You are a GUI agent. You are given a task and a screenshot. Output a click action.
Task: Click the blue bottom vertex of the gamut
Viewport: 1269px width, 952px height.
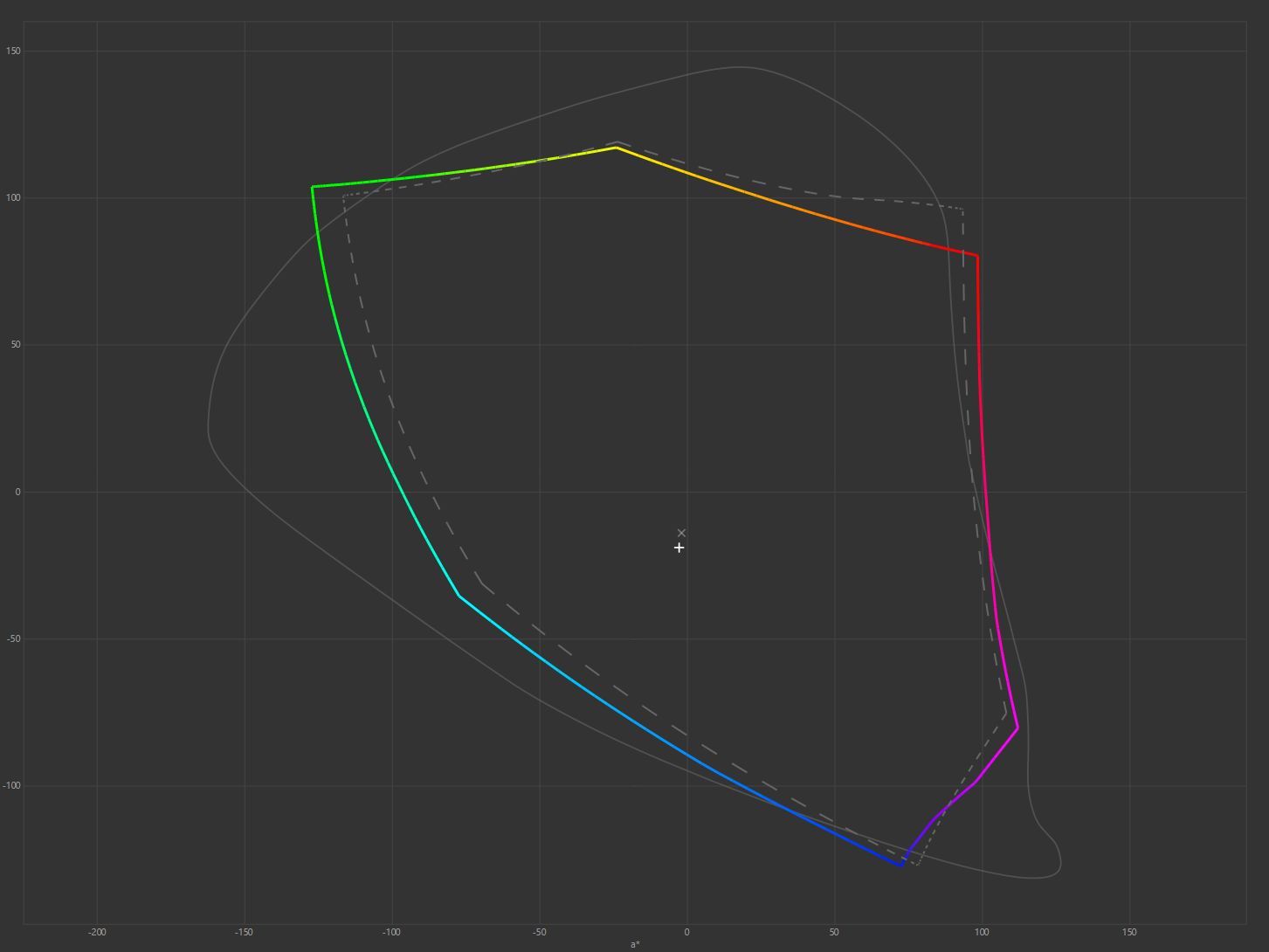[900, 866]
